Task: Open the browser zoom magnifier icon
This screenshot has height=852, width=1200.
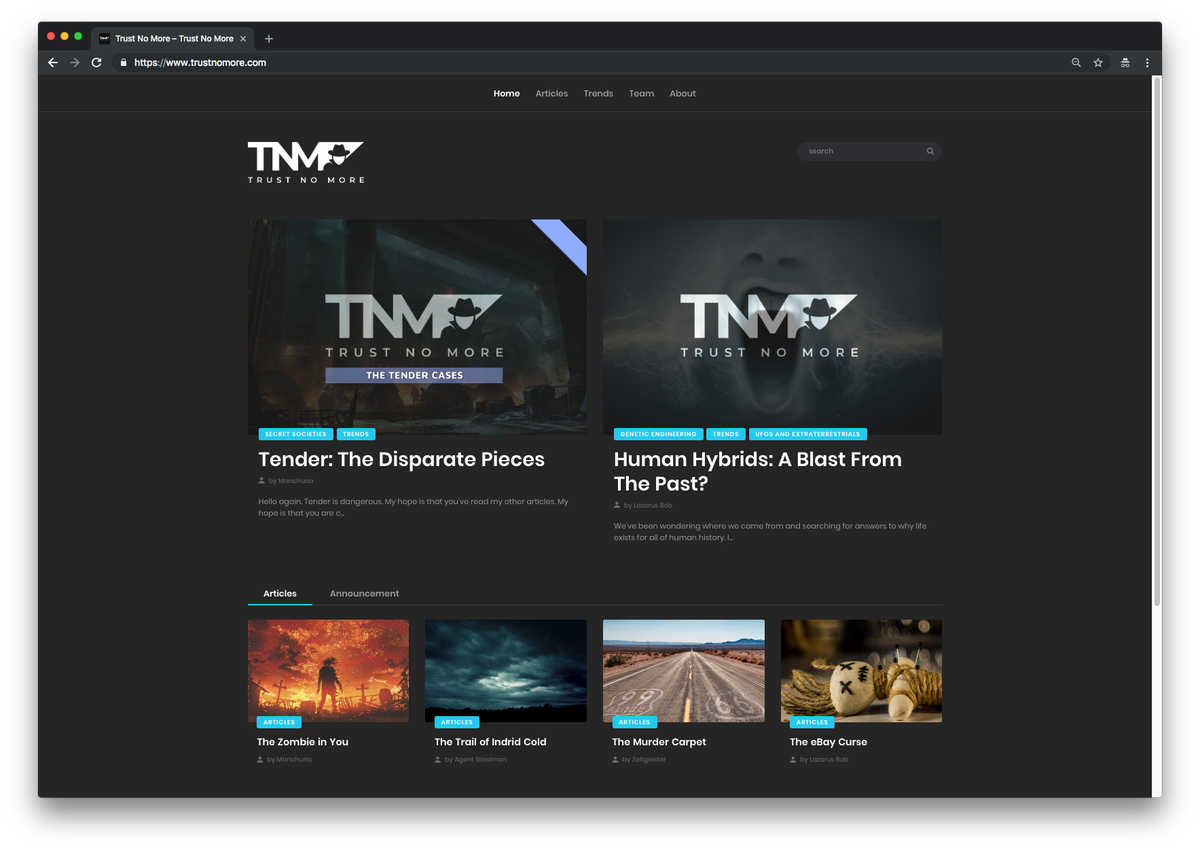Action: pos(1076,62)
